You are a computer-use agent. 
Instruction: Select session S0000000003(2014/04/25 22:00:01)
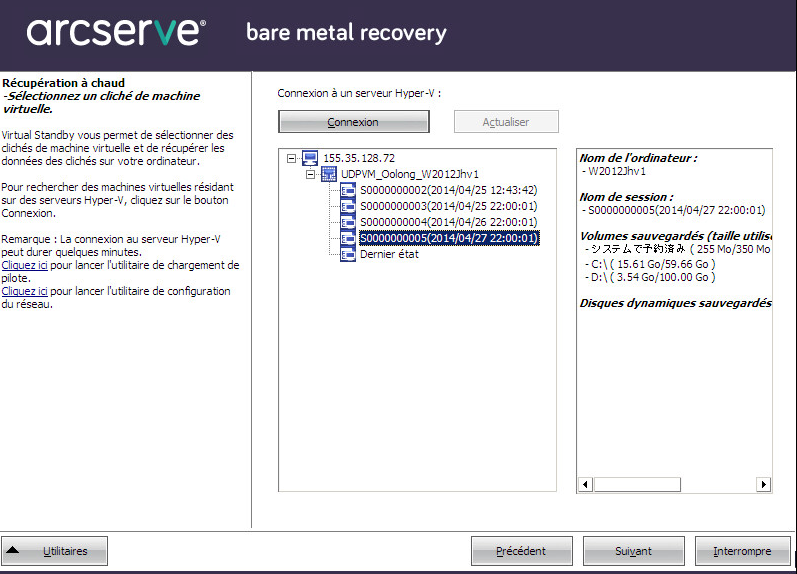(x=448, y=206)
